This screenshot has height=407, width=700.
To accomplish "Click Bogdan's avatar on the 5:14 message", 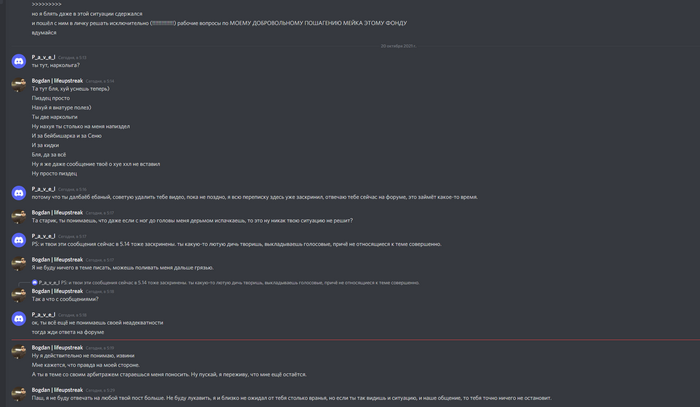I will click(19, 85).
